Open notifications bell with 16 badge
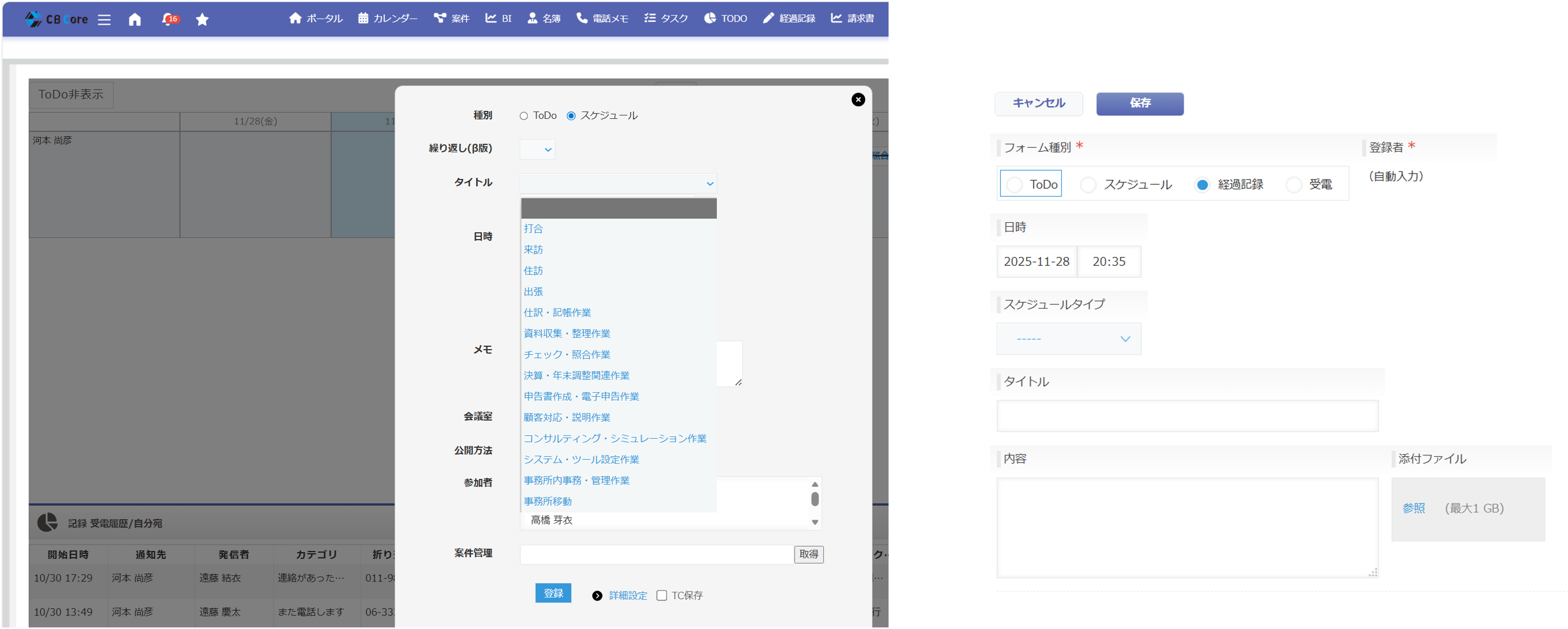1568x629 pixels. pyautogui.click(x=169, y=19)
